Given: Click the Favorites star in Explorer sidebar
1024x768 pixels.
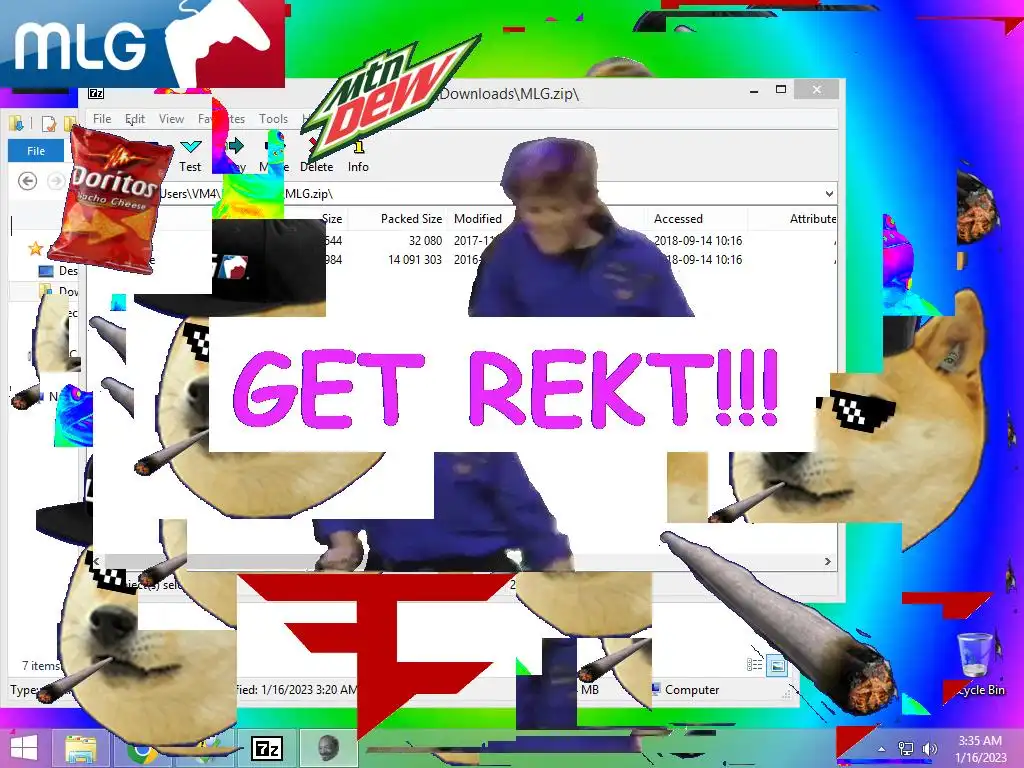Looking at the screenshot, I should tap(35, 248).
